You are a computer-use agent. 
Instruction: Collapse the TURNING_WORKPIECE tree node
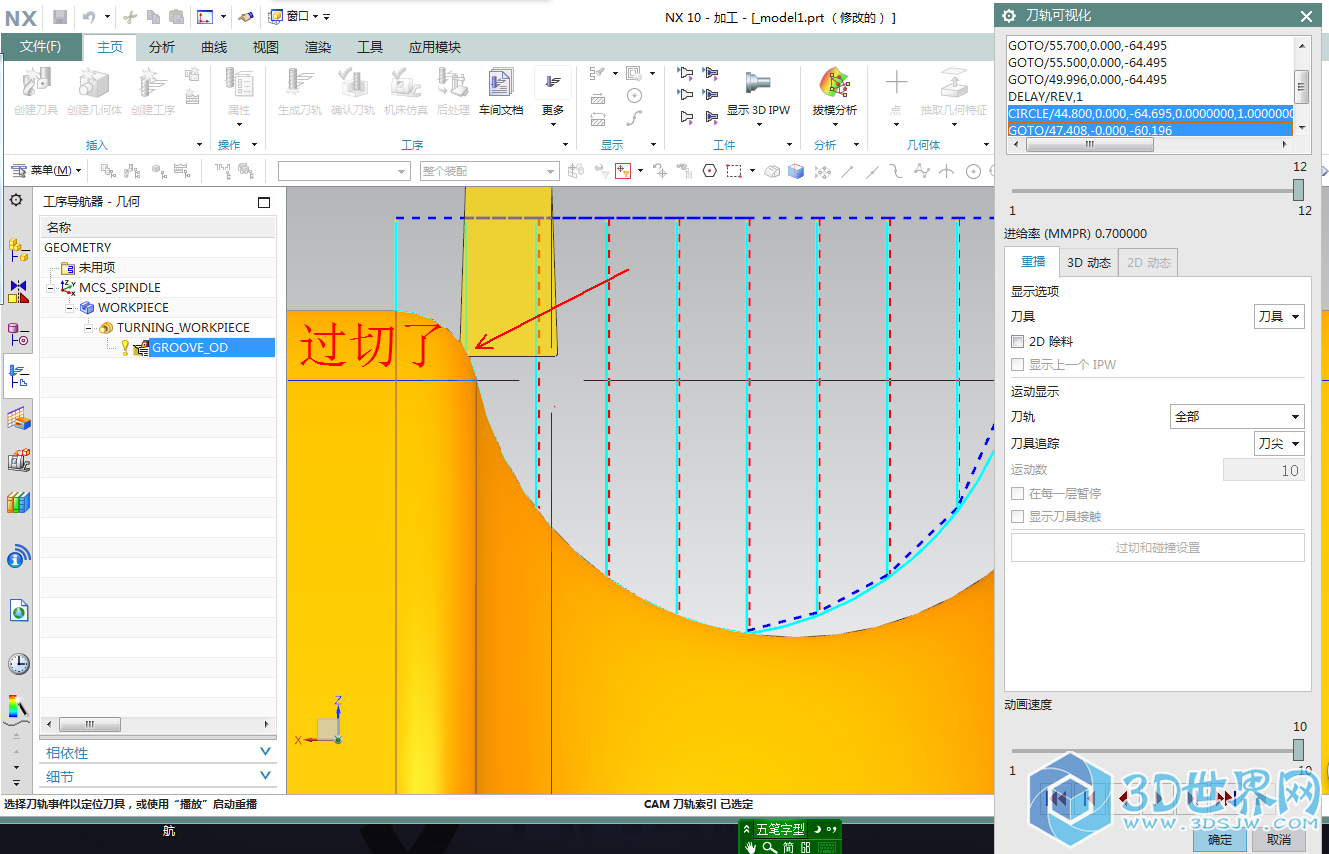[x=89, y=328]
